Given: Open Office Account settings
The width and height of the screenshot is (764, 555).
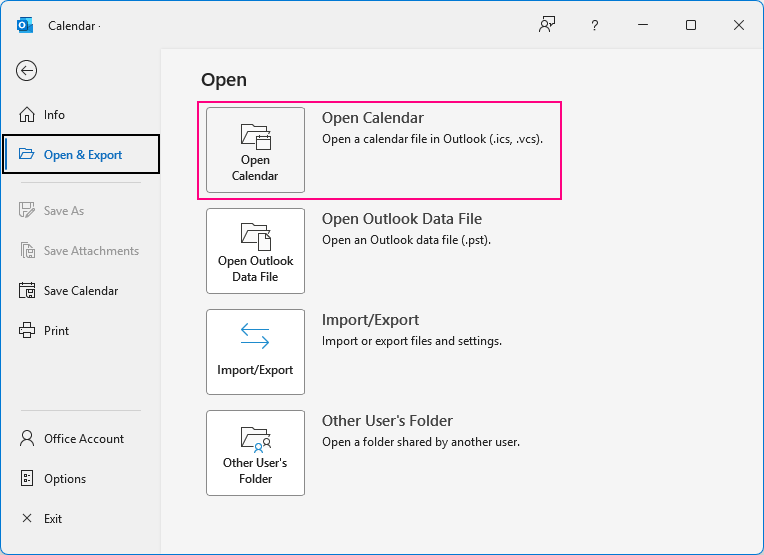Looking at the screenshot, I should click(x=80, y=439).
